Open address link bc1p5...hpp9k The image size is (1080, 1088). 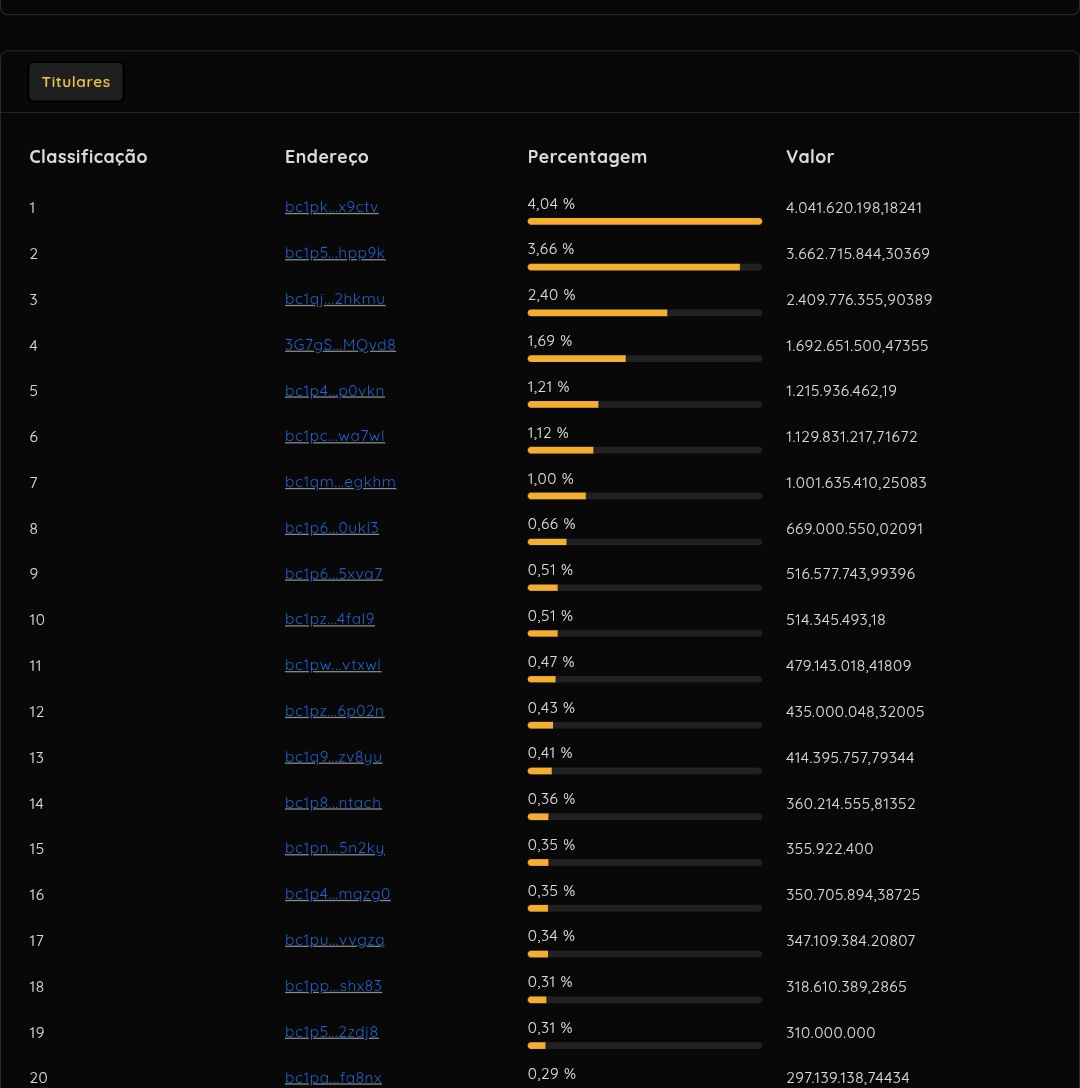coord(335,253)
